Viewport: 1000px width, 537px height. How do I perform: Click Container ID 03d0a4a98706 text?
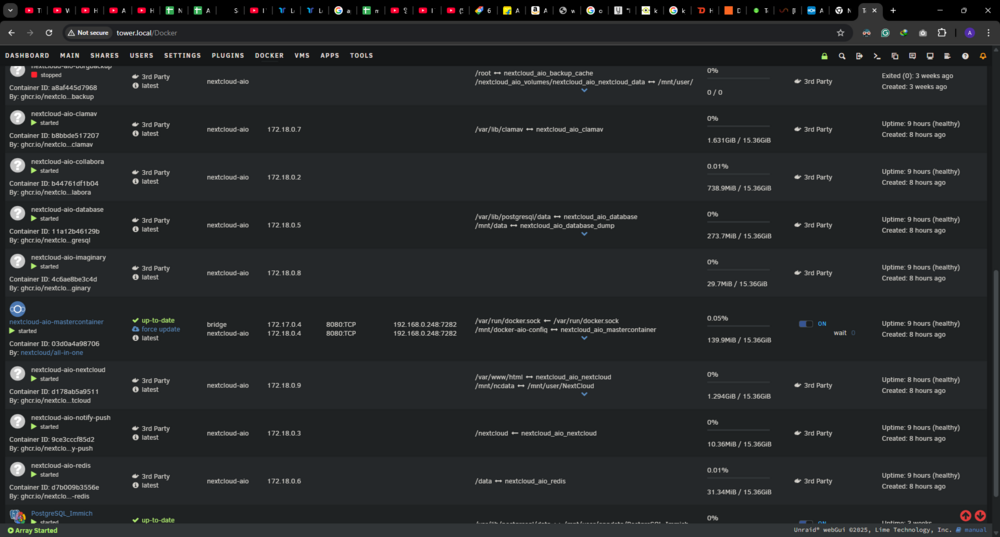(x=54, y=344)
